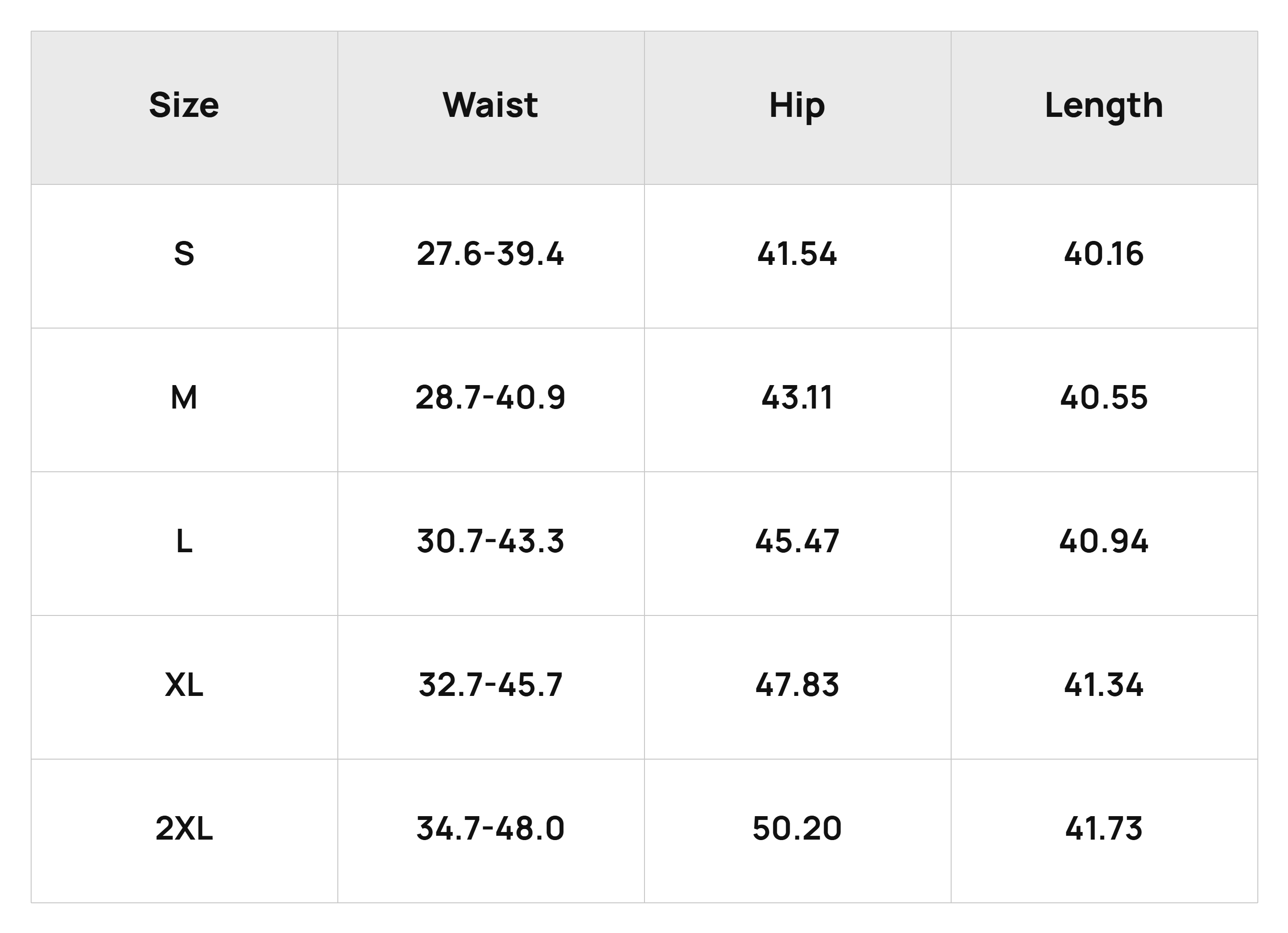Viewport: 1288px width, 933px height.
Task: Click hip value 41.54
Action: click(x=797, y=254)
